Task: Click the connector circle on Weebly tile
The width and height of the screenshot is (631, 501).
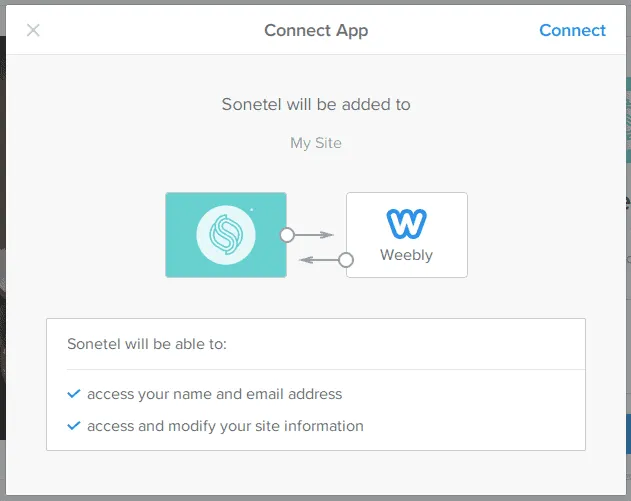Action: point(346,260)
